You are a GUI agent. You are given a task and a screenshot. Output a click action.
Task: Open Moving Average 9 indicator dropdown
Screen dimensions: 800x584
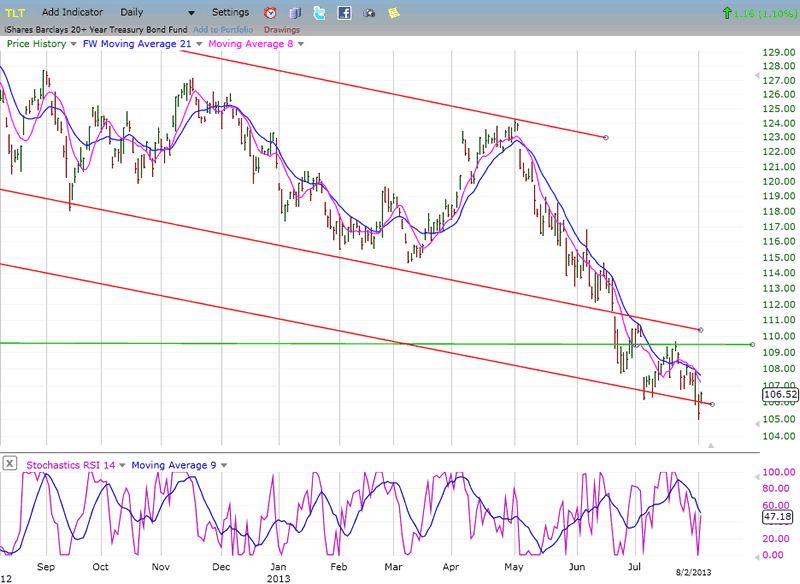point(223,464)
